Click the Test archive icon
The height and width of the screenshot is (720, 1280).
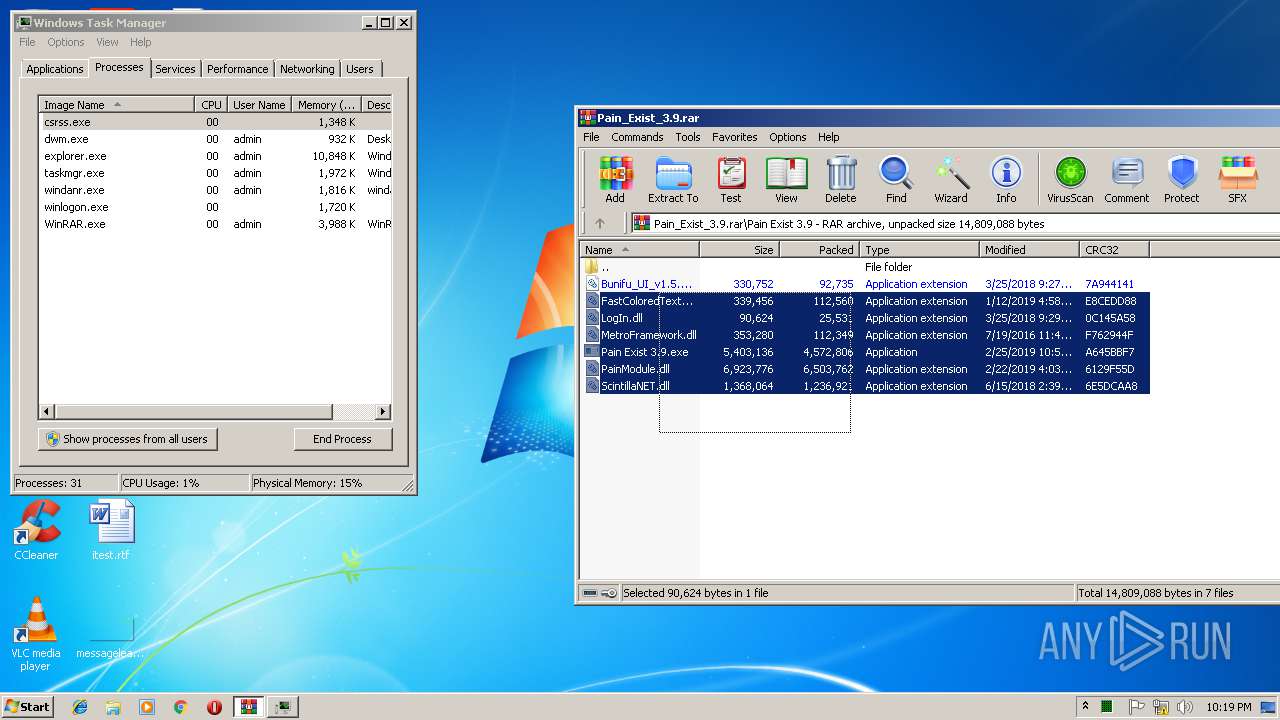pos(731,179)
